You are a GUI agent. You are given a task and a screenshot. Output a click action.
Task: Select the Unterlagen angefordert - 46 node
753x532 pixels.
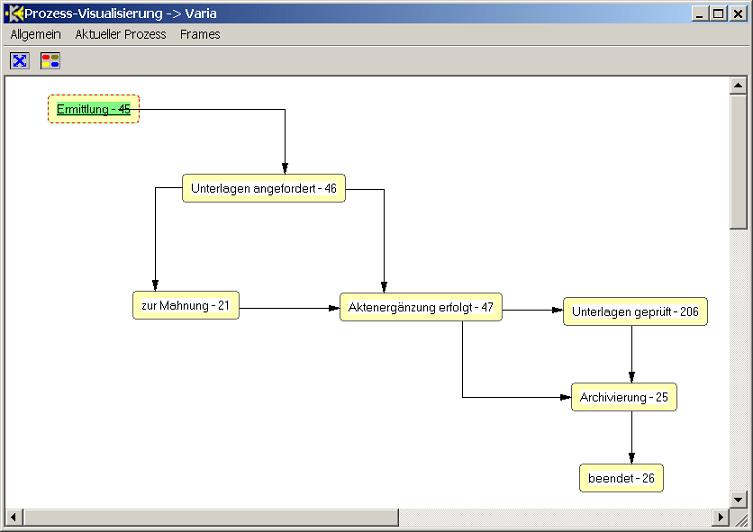pos(264,188)
